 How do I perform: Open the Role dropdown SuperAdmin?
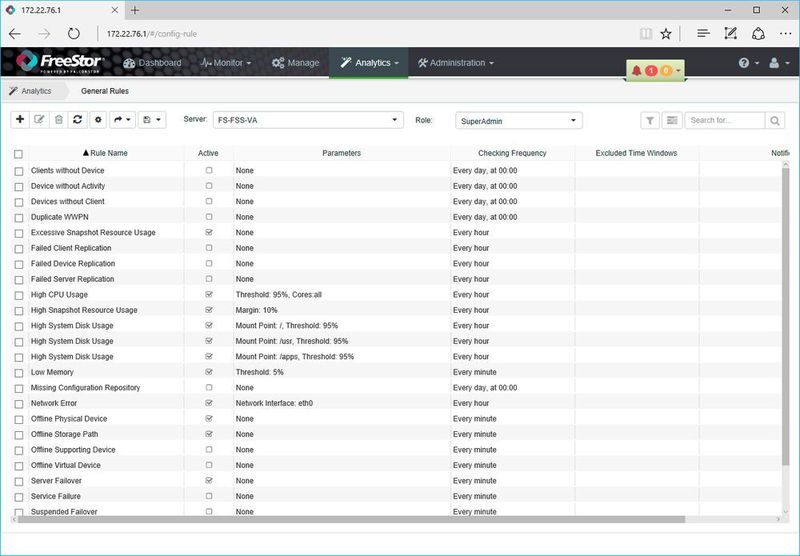[518, 120]
